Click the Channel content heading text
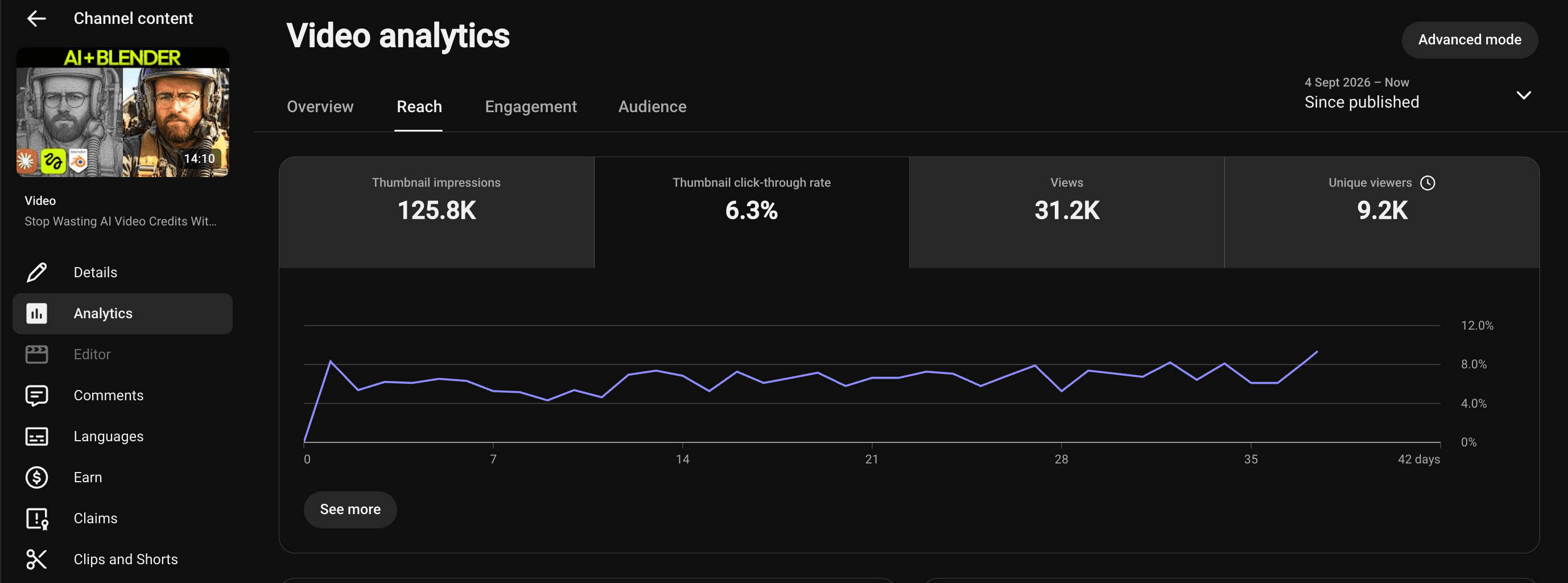The image size is (1568, 583). pyautogui.click(x=133, y=18)
